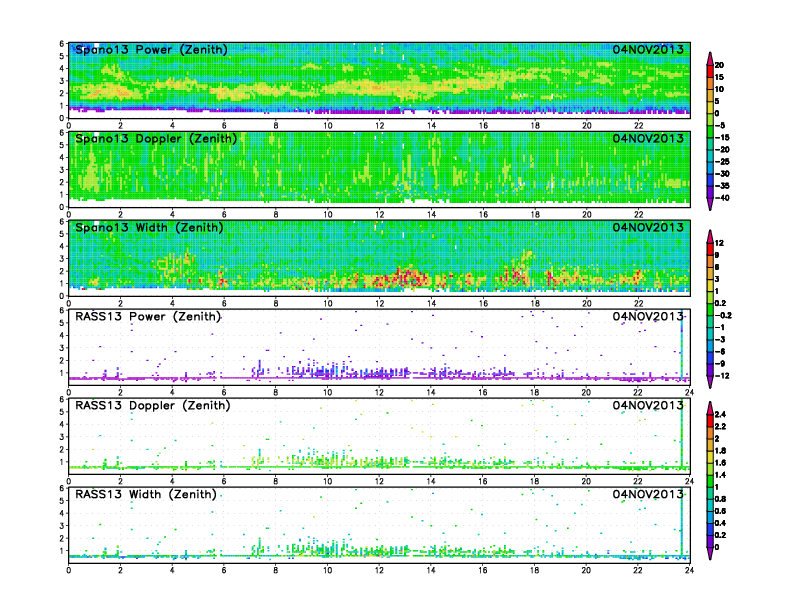Click the "12" x-axis tick under Spano13 Power panel
792x612 pixels.
(x=379, y=126)
